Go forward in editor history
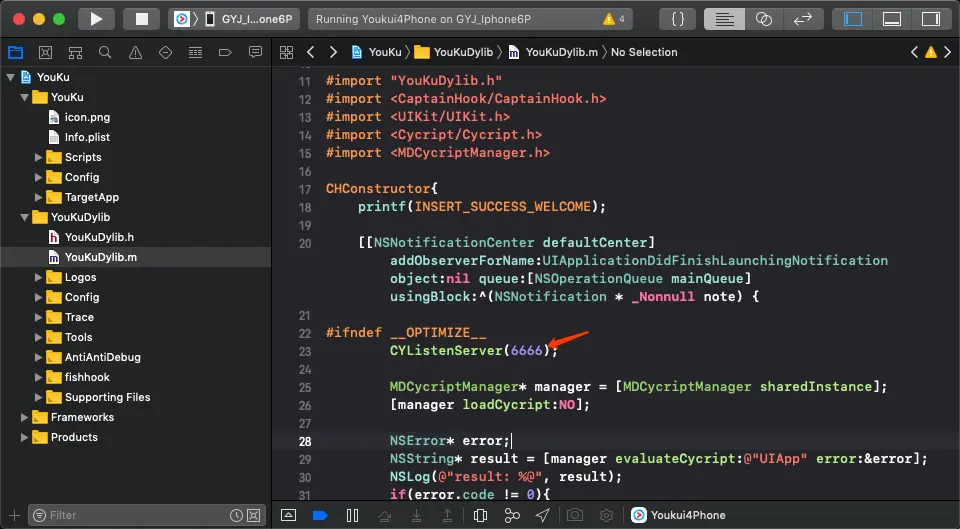Screen dimensions: 960x529 [x=333, y=53]
